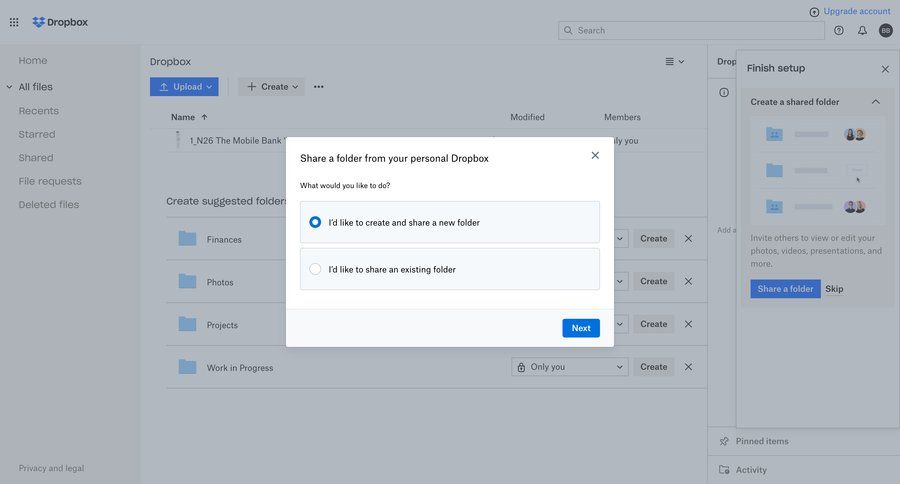Click the Work in Progress folder name

240,368
